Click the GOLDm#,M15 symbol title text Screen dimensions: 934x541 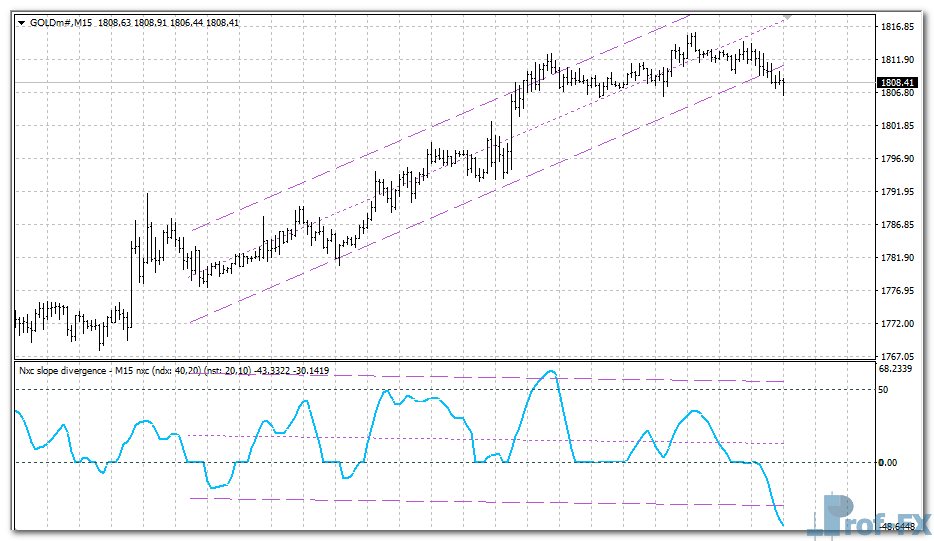click(62, 21)
